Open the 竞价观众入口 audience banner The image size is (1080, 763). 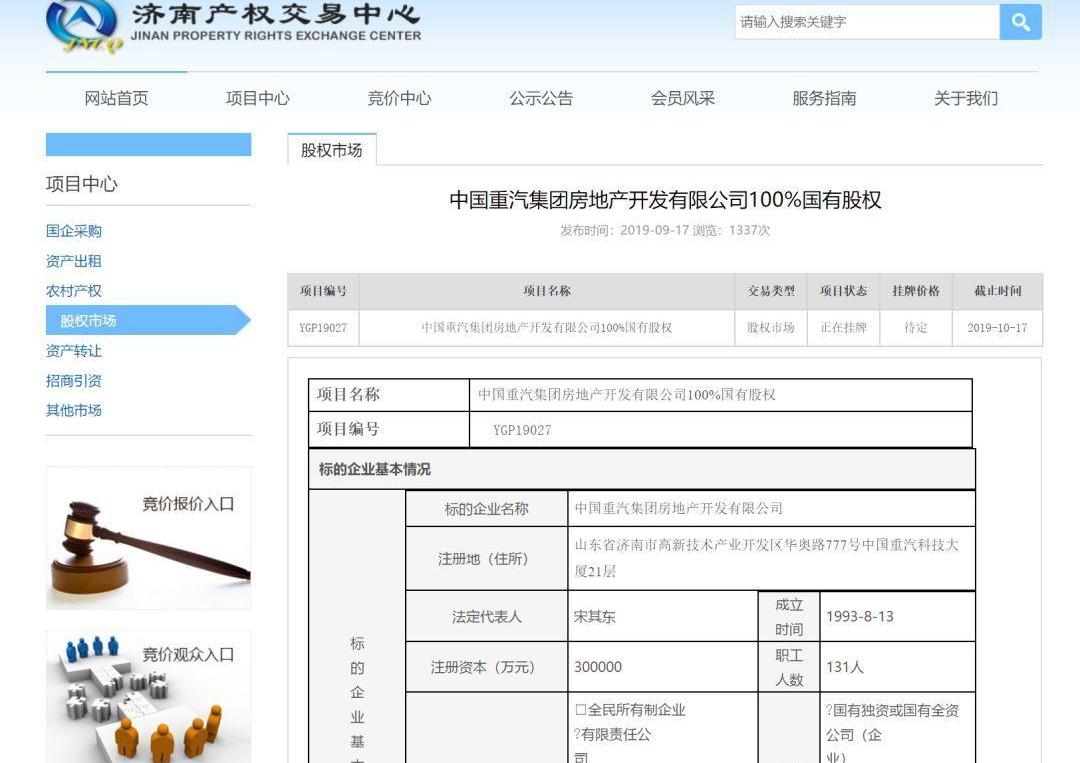tap(148, 697)
